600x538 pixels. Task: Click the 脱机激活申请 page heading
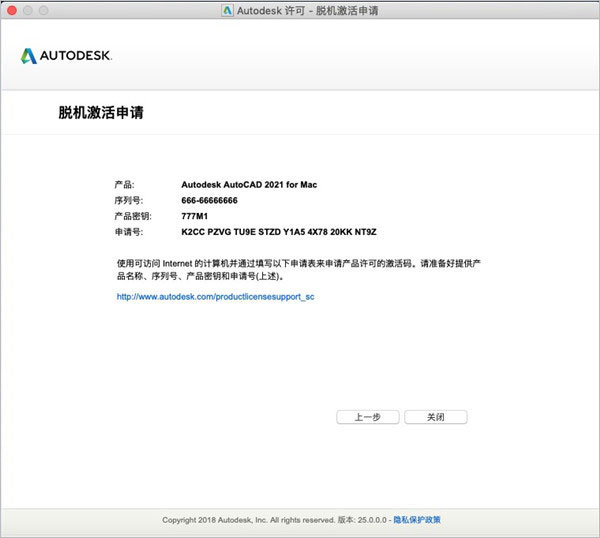[101, 113]
